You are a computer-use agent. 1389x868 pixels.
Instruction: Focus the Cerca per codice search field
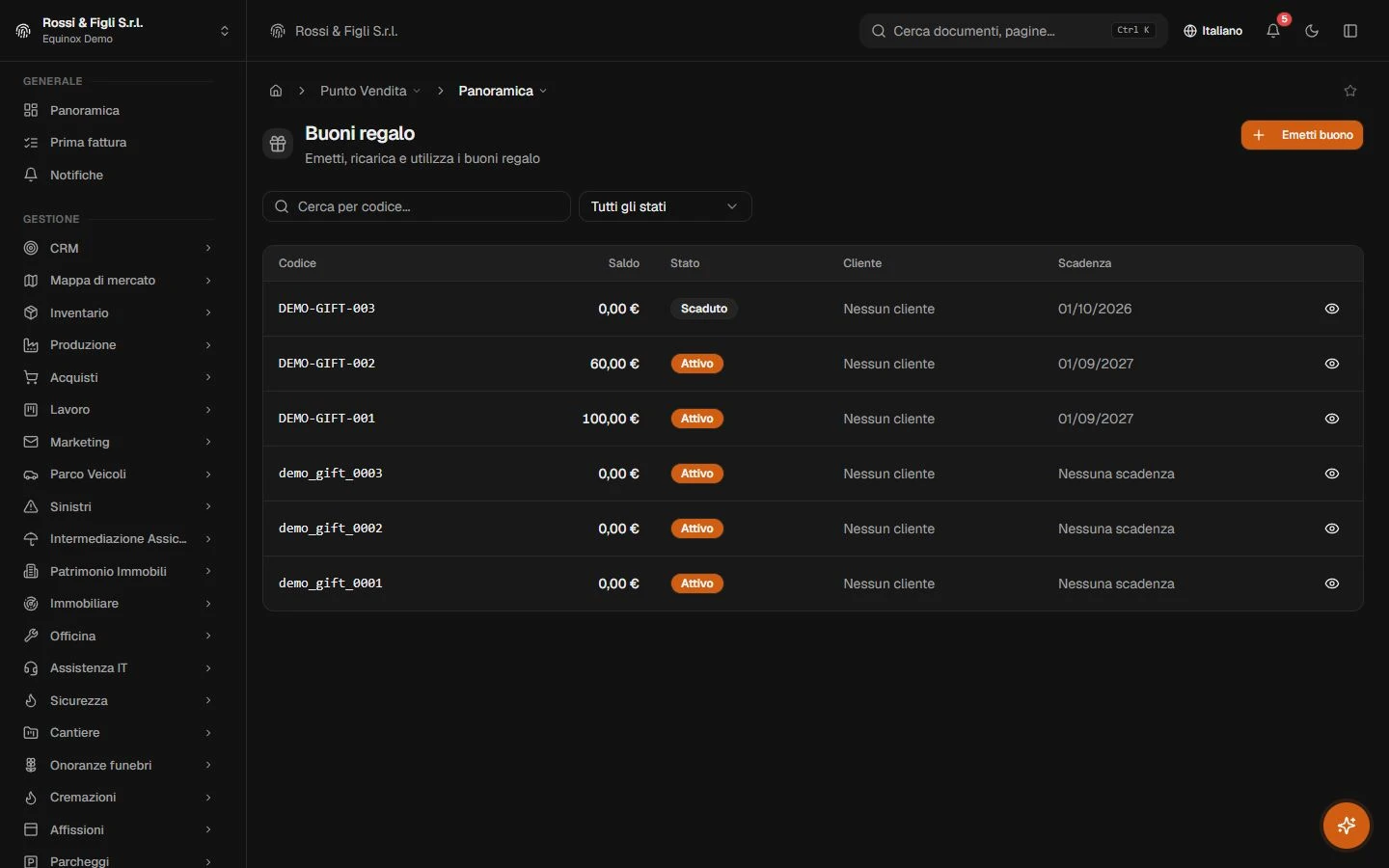417,206
